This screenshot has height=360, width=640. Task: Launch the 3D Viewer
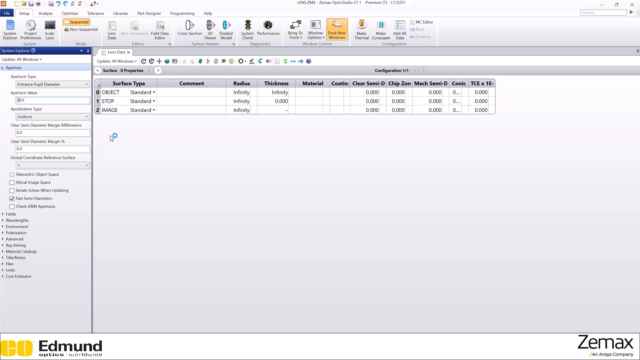(210, 30)
